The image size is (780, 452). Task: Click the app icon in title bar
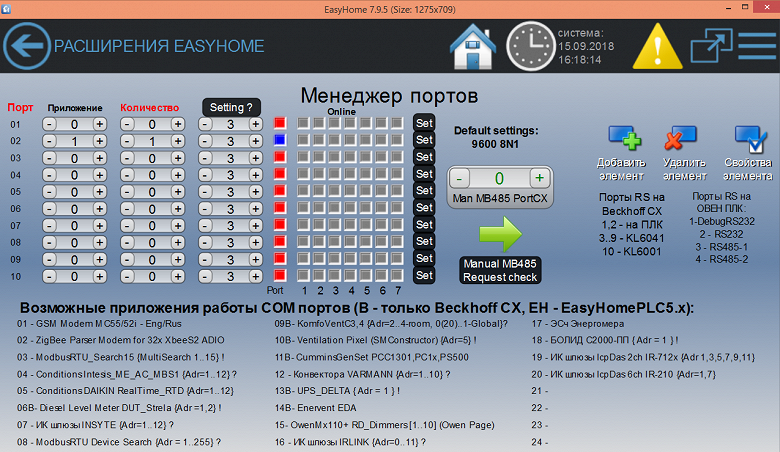point(6,8)
